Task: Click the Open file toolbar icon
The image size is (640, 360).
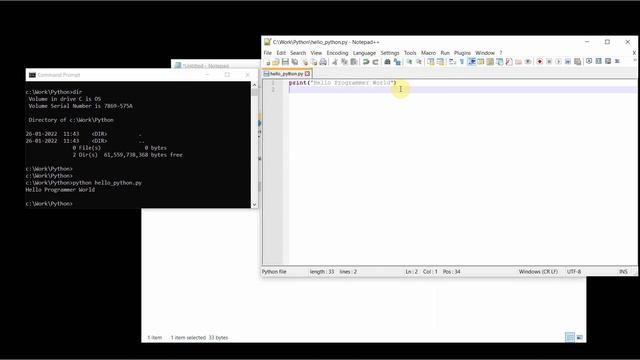Action: click(276, 62)
